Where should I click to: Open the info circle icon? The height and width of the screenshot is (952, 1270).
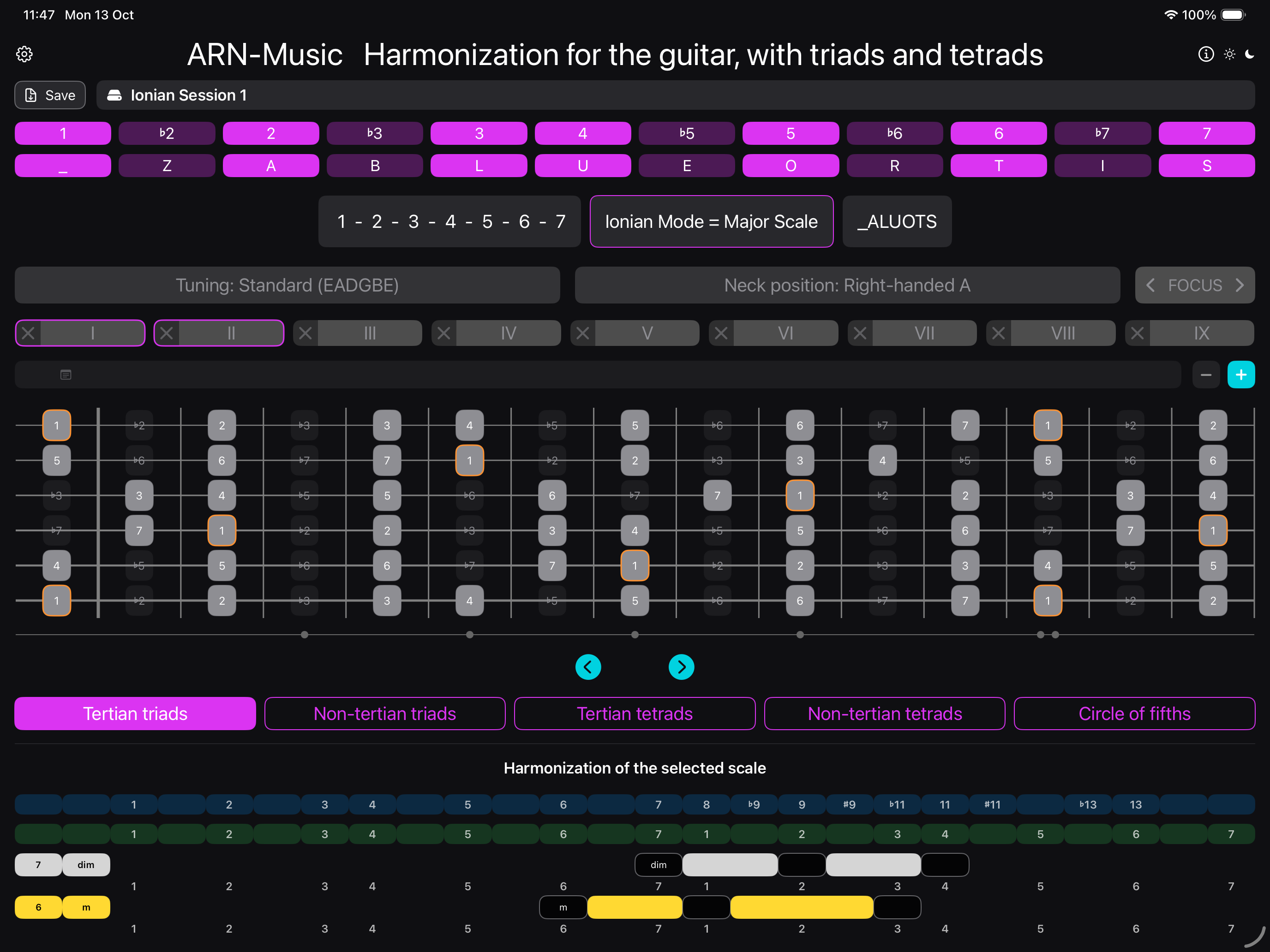[1206, 54]
